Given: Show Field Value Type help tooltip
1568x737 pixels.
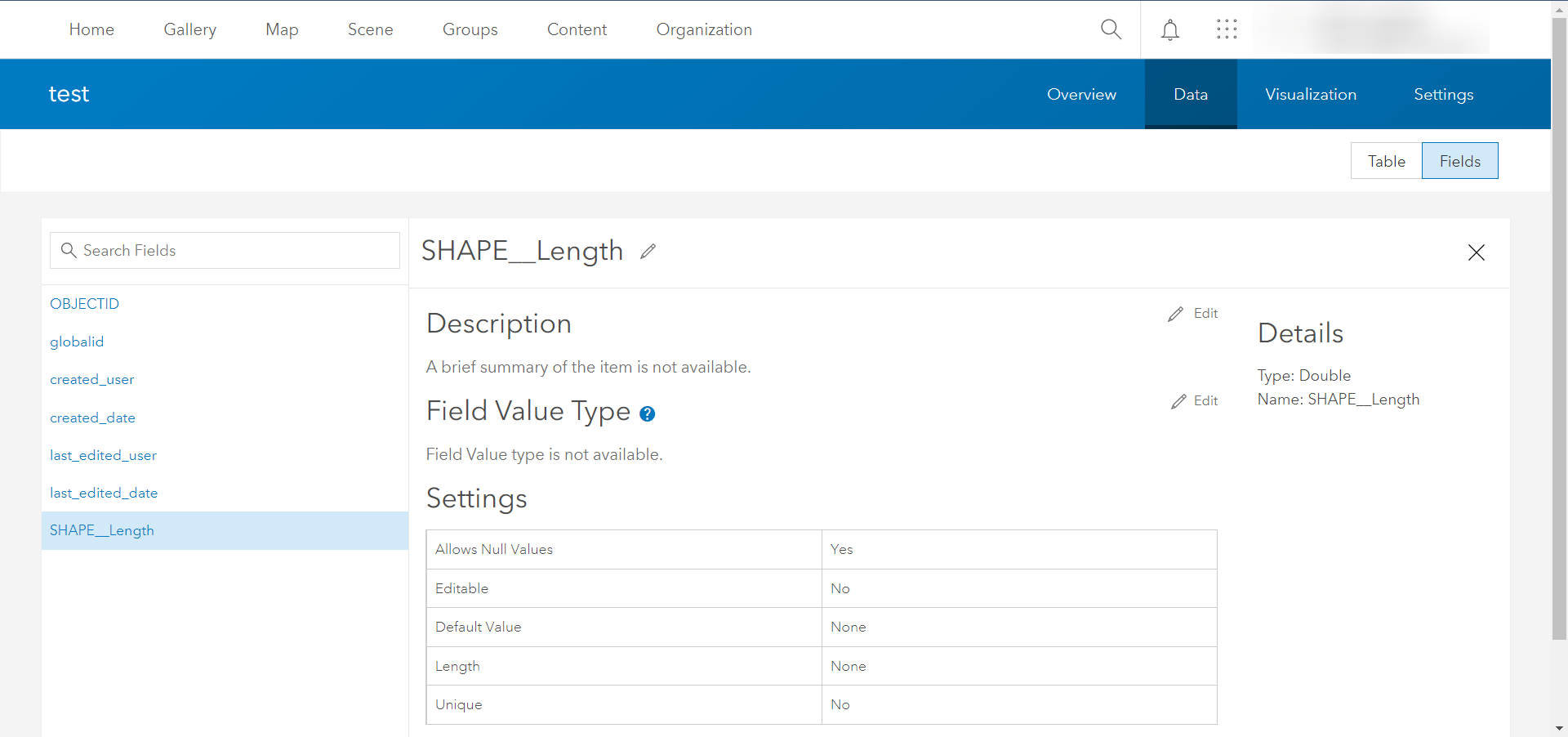Looking at the screenshot, I should [x=648, y=414].
